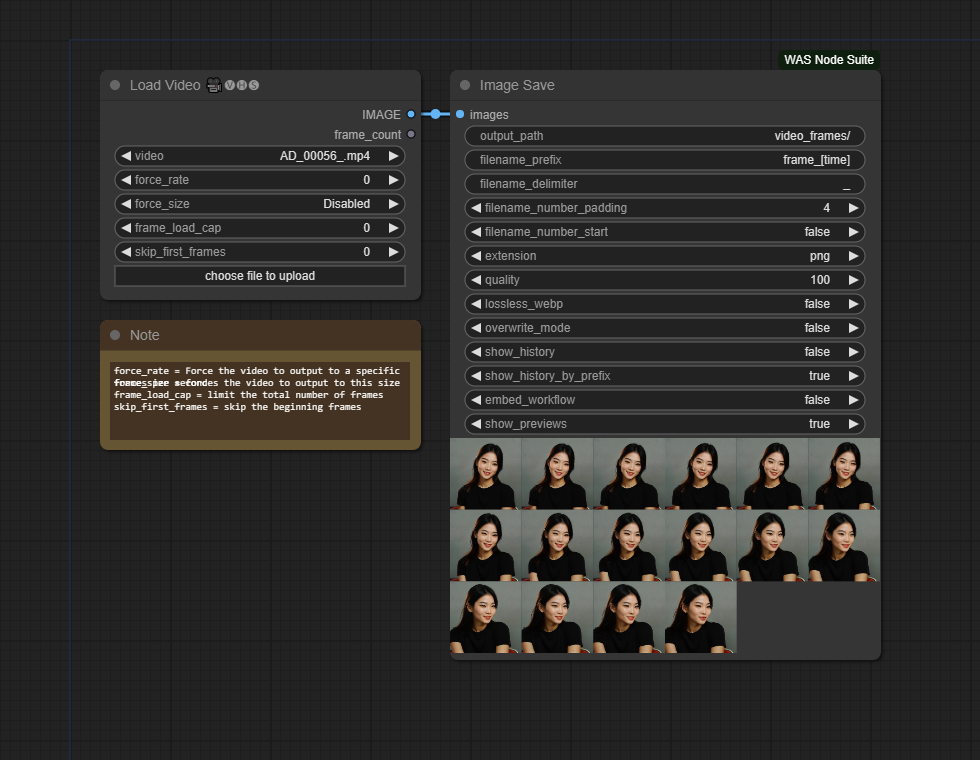Collapse the Load Video node using its dot
The image size is (980, 760).
coord(115,86)
